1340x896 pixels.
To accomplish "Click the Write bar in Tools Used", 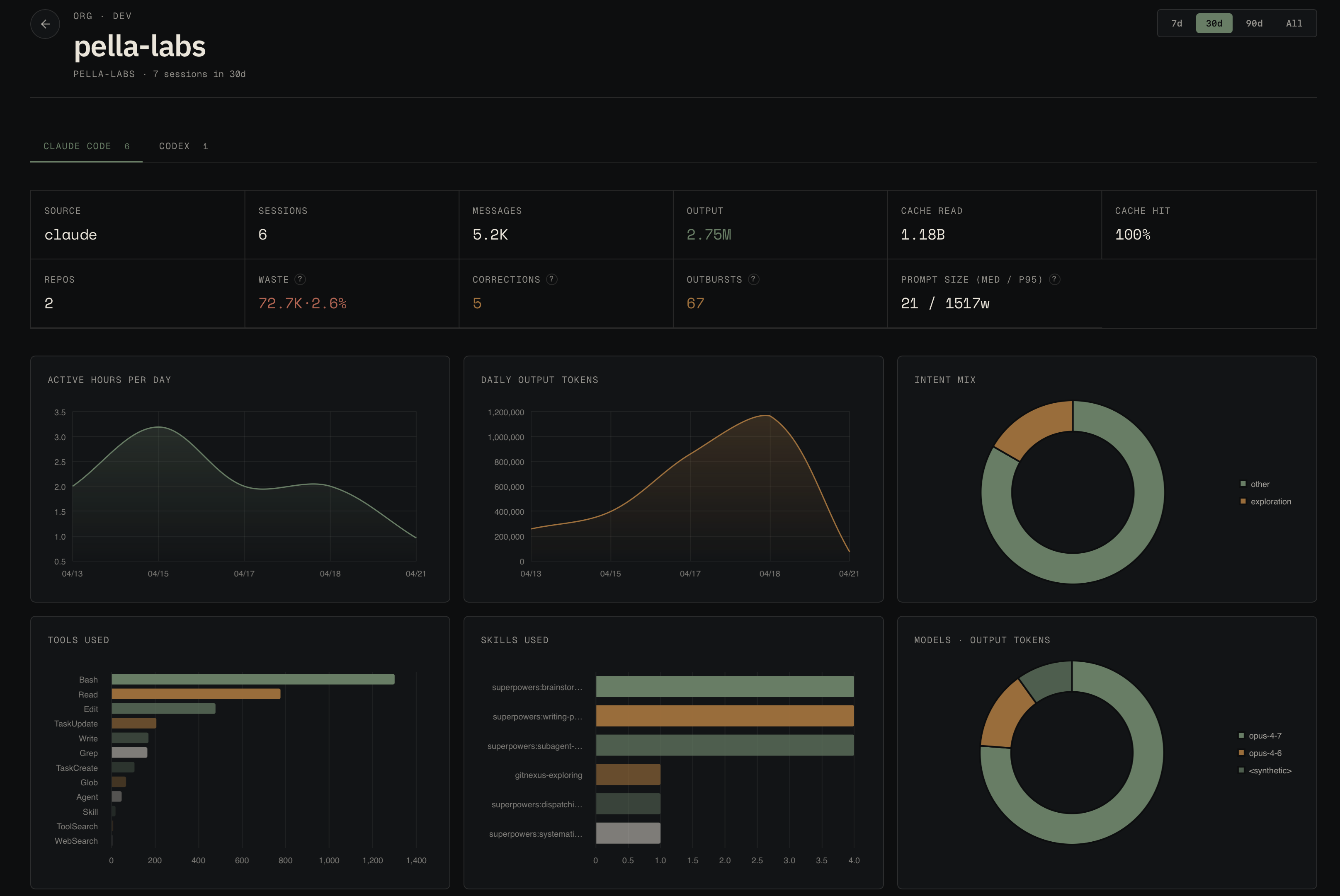I will (130, 738).
